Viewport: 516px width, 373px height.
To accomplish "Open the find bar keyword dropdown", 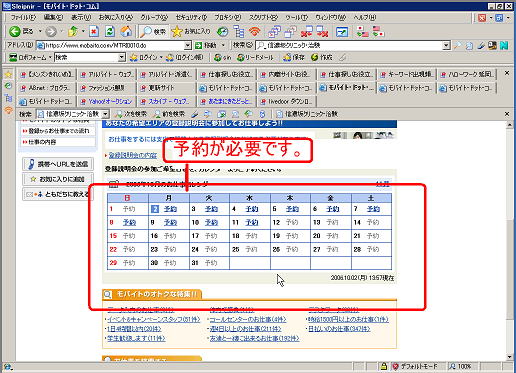I will [105, 114].
